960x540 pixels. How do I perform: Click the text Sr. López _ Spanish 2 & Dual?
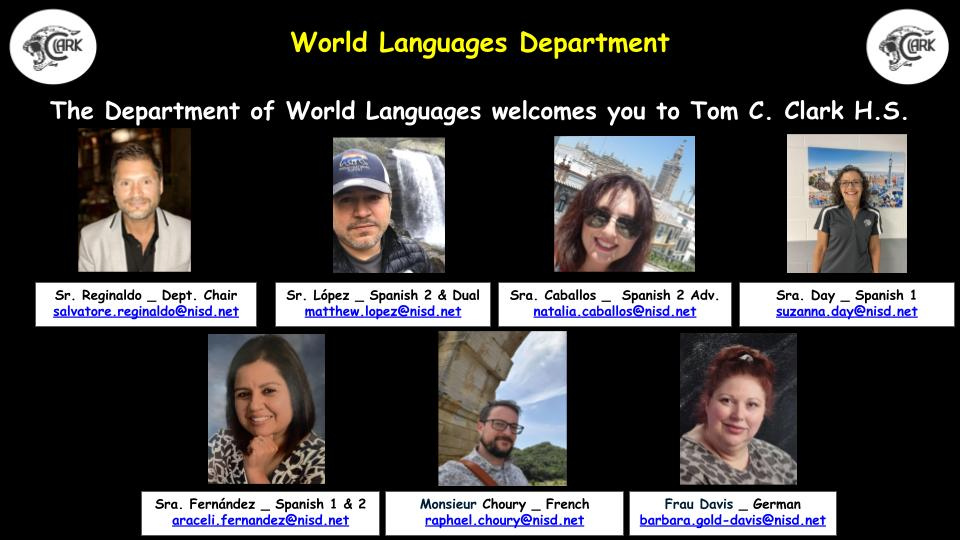383,295
